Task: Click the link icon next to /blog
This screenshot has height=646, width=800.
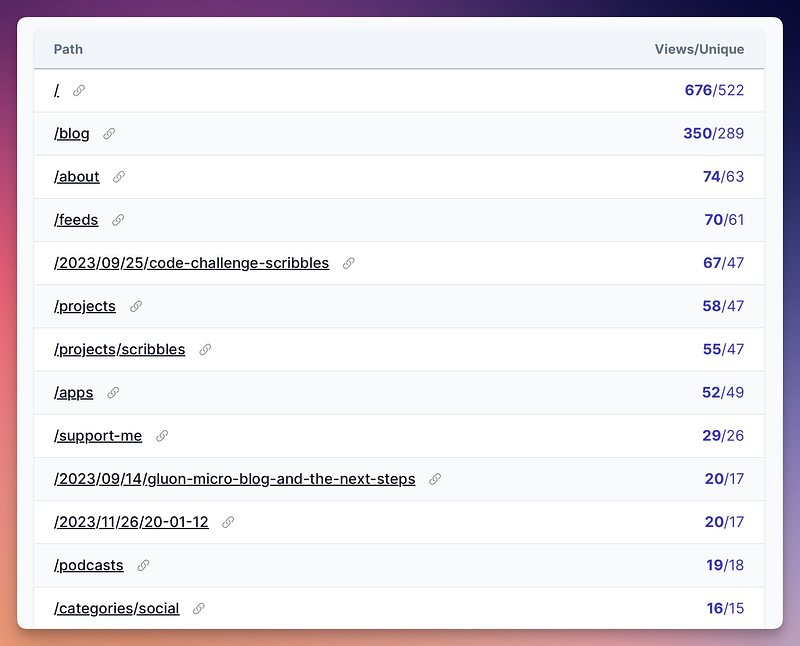Action: coord(109,134)
